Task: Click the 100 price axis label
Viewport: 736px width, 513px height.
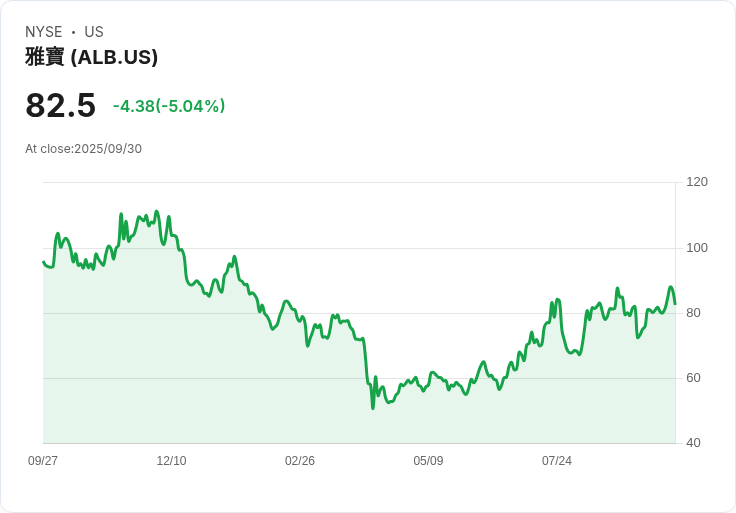Action: (x=697, y=248)
